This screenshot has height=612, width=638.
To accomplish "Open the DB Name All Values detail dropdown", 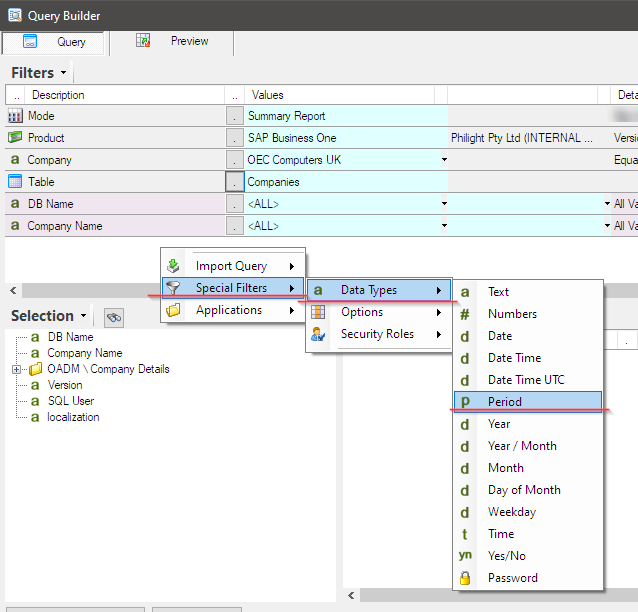I will [607, 203].
